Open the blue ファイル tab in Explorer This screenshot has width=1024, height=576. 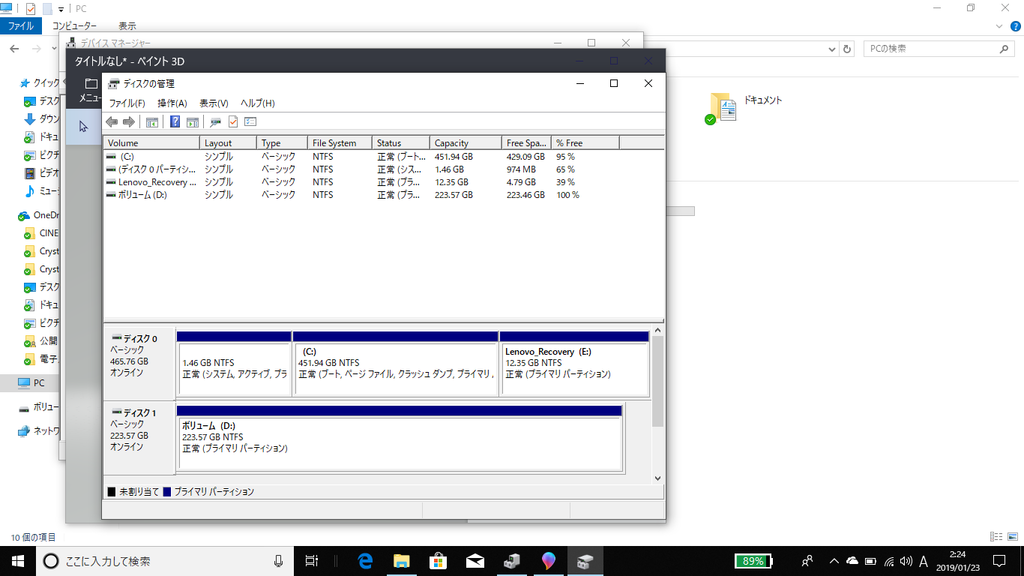tap(21, 26)
